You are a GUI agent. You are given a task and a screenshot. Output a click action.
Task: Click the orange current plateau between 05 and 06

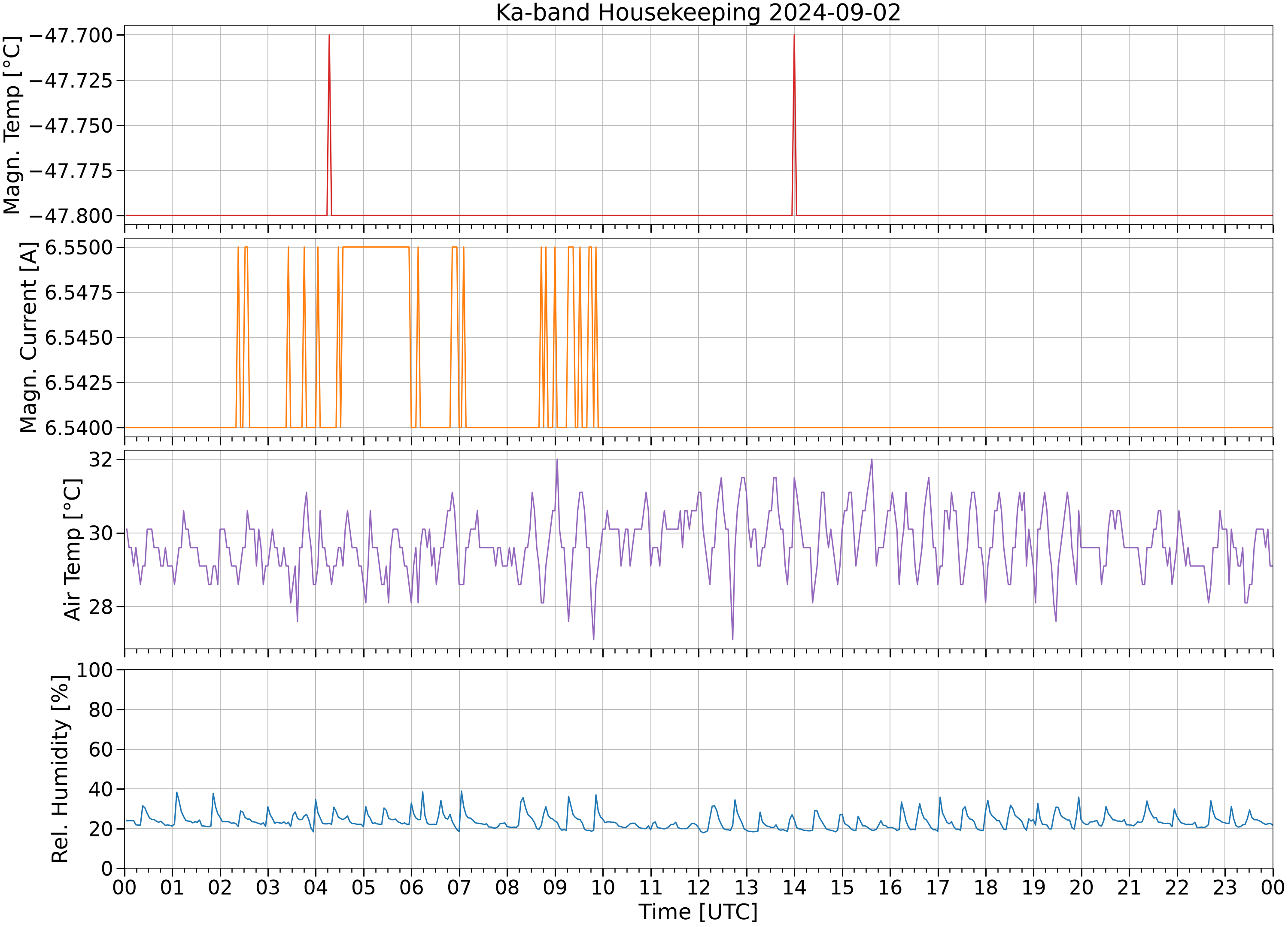point(376,247)
